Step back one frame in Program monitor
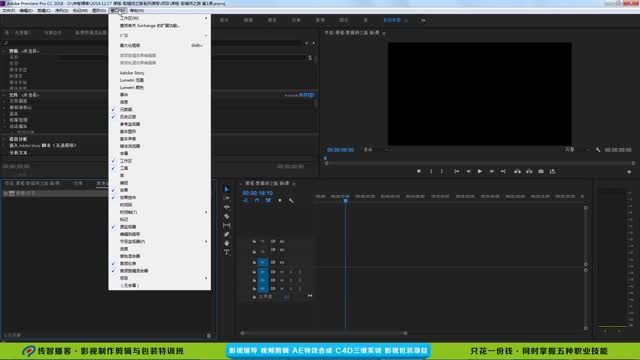 [469, 171]
